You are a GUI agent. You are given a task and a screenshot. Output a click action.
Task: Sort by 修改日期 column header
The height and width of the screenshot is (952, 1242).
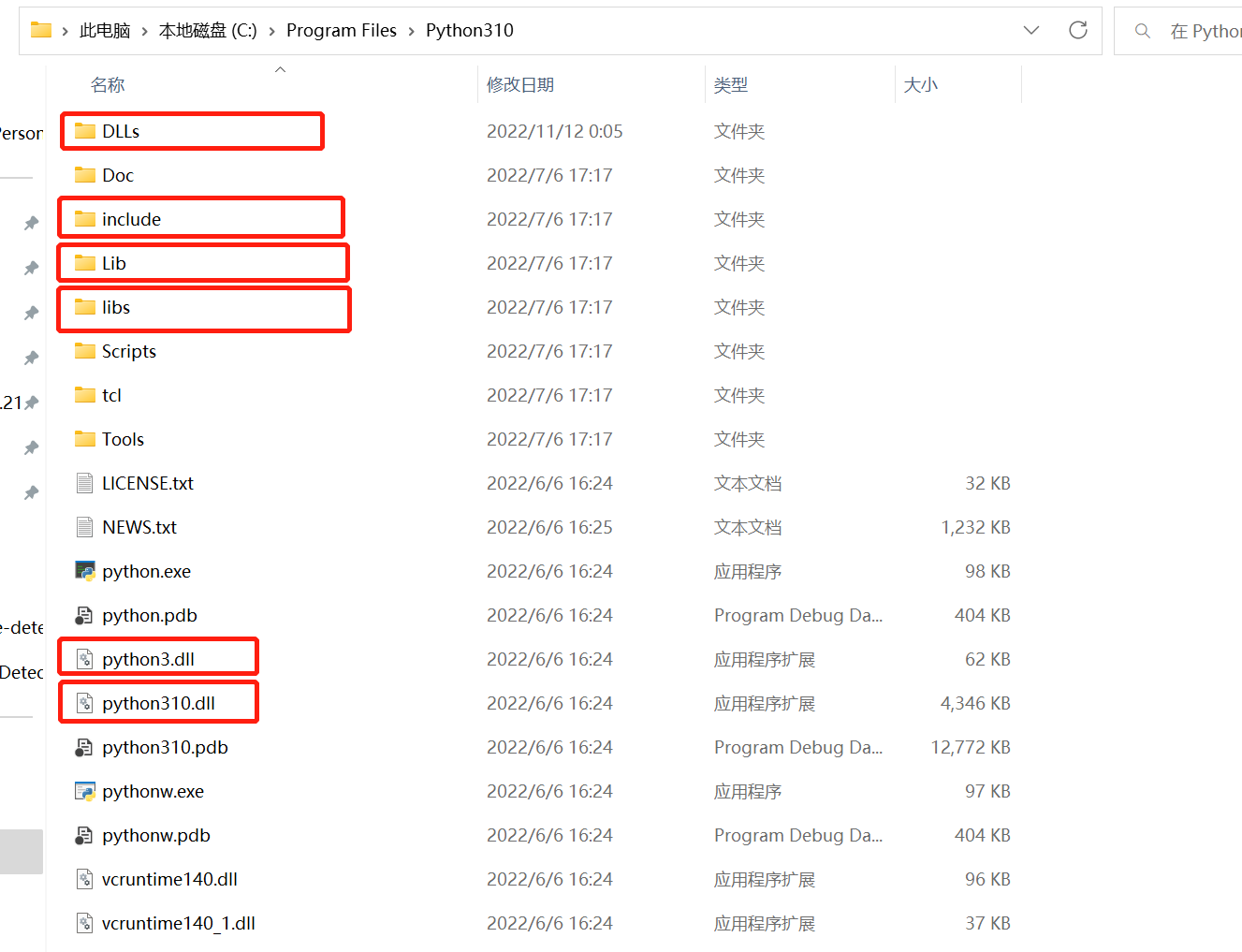point(520,85)
